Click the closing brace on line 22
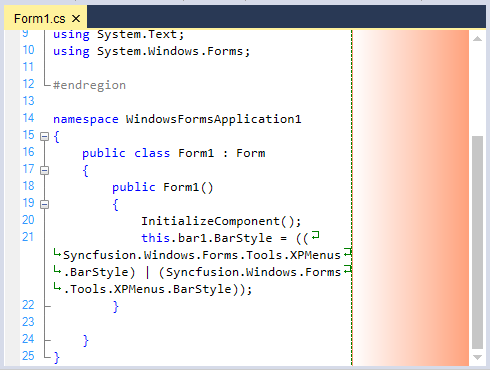The height and width of the screenshot is (370, 490). click(115, 306)
